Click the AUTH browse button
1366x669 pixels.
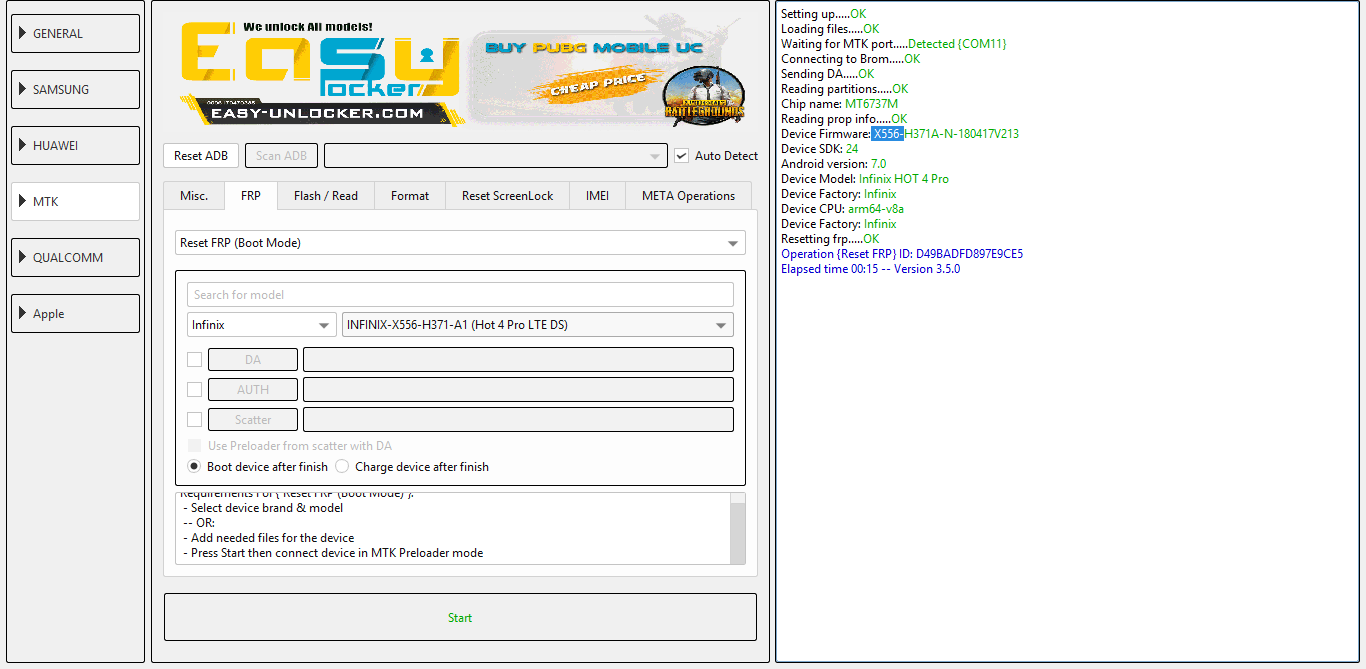tap(253, 389)
